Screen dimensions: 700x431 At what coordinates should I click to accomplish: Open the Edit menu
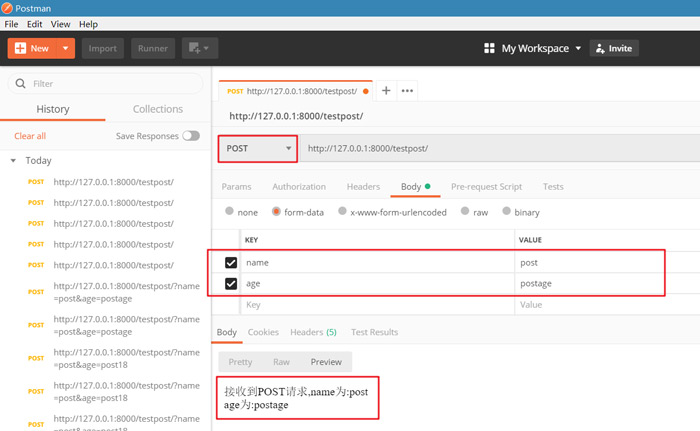coord(34,24)
